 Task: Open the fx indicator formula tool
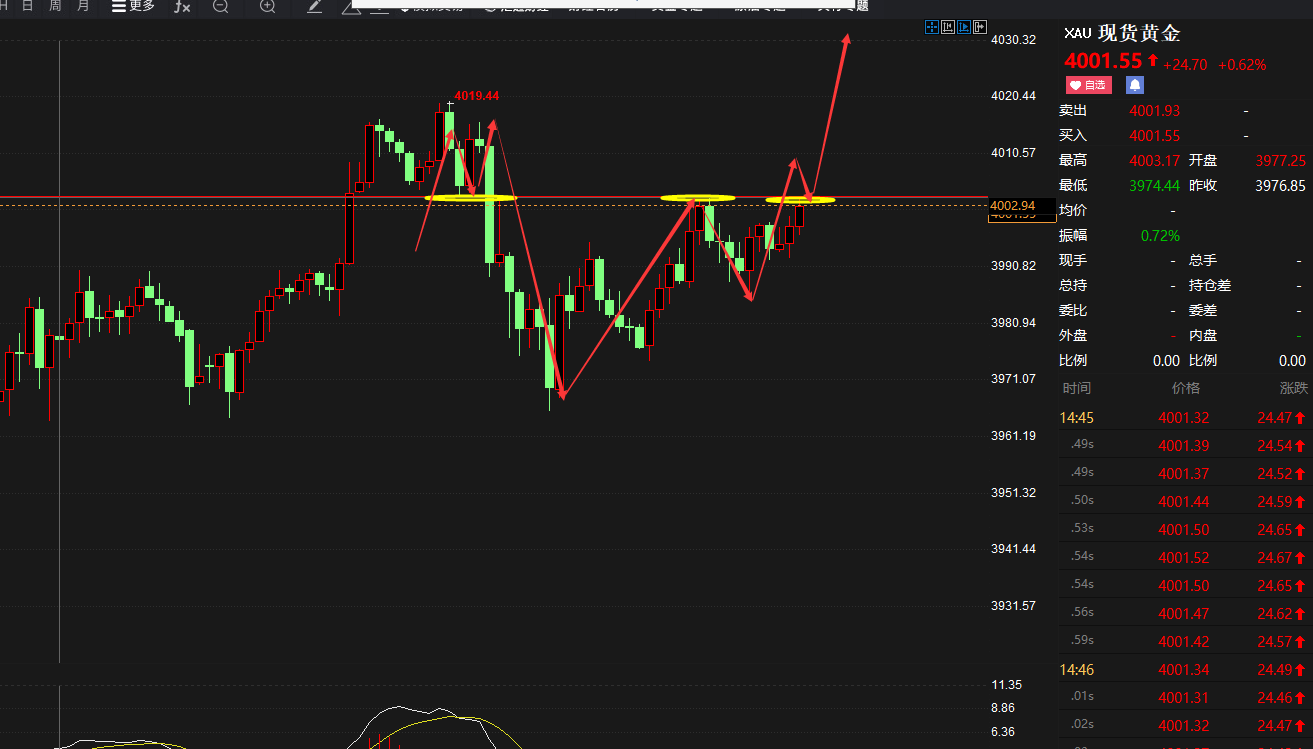182,6
